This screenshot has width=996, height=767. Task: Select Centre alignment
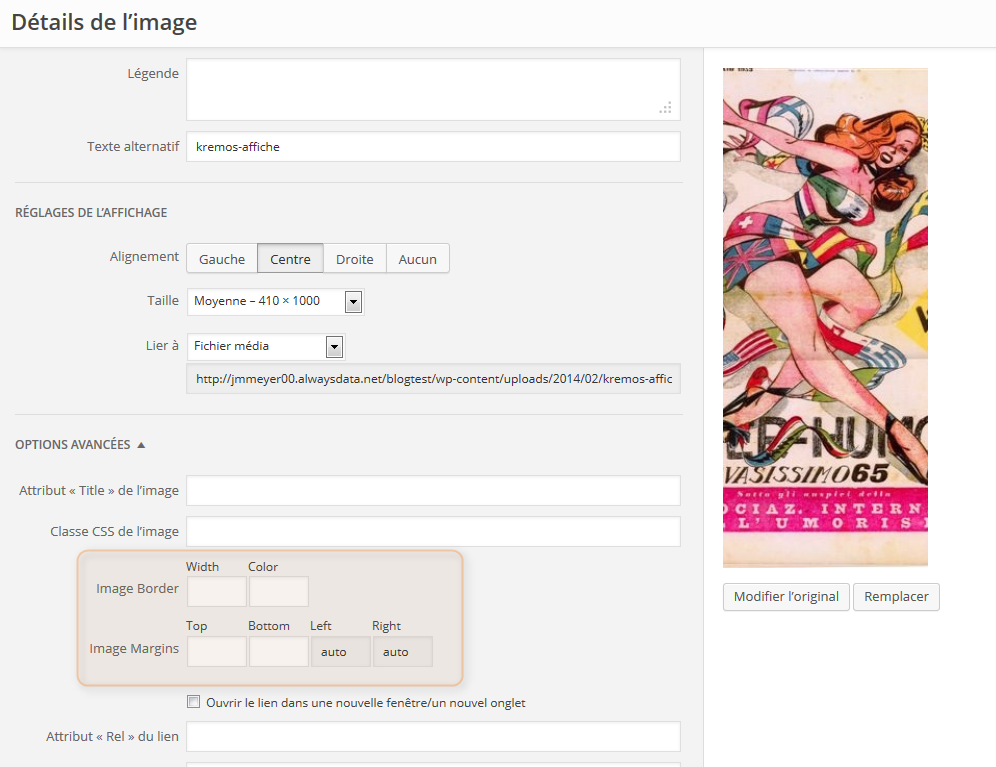[x=290, y=259]
